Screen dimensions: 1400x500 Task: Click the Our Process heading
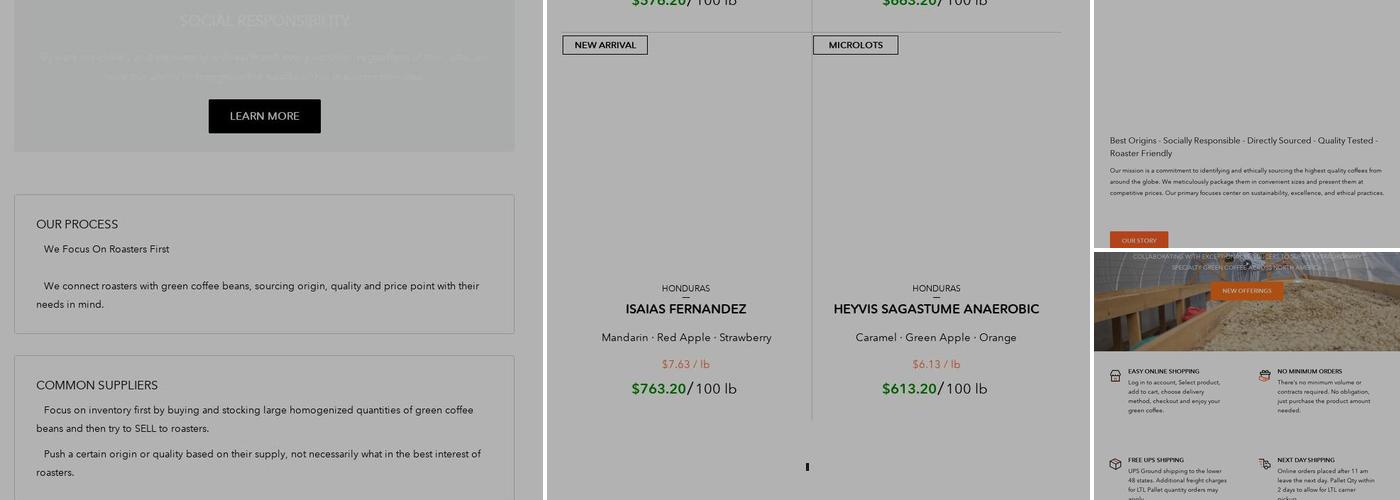[77, 224]
